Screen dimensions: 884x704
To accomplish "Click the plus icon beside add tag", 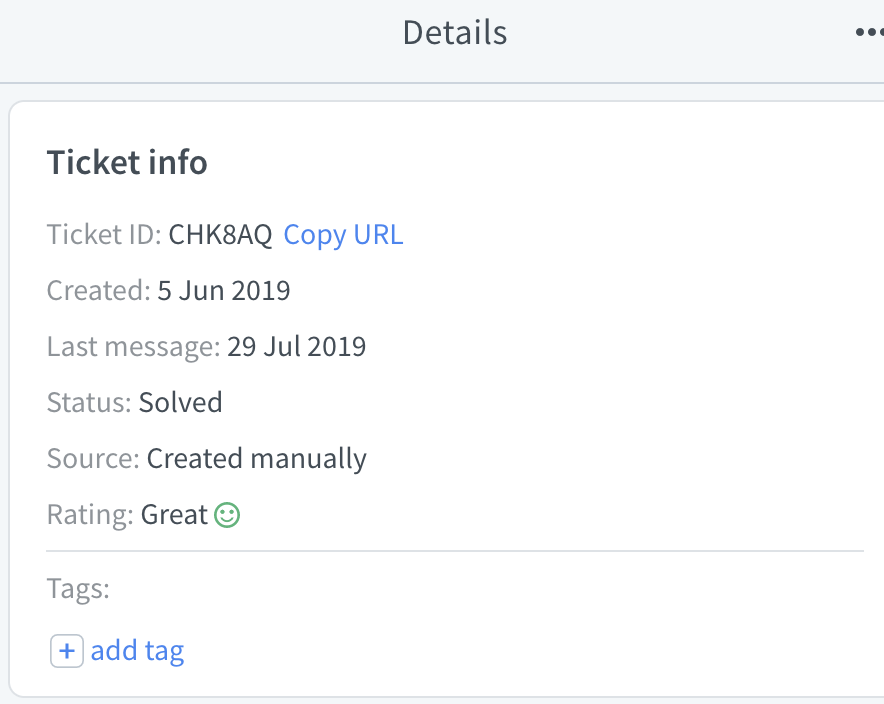I will click(67, 652).
